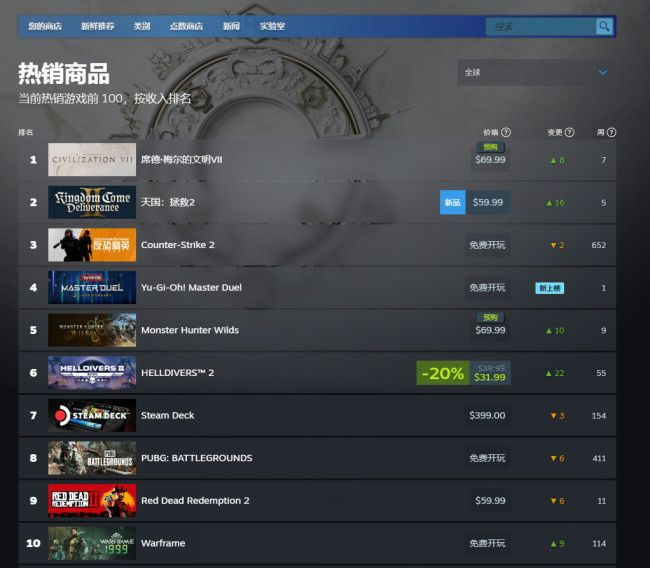Open the Master Duel thumbnail image
Viewport: 650px width, 568px height.
(92, 287)
